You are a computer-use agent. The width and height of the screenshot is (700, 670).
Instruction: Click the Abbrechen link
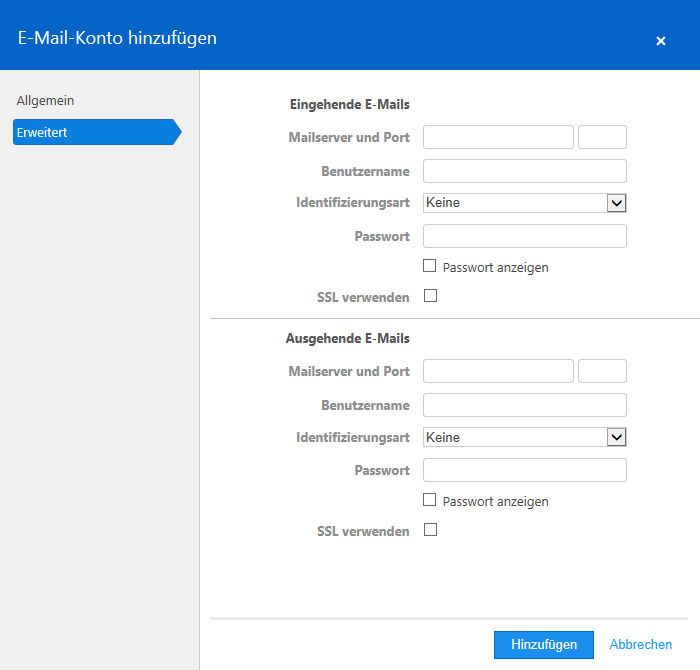[x=641, y=644]
